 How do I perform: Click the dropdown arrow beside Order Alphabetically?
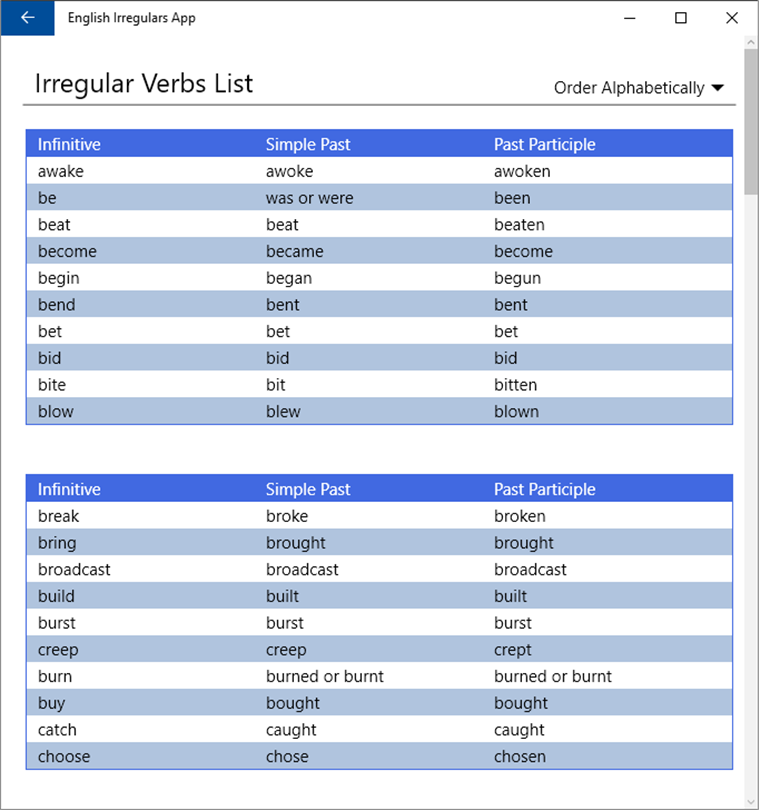point(717,88)
